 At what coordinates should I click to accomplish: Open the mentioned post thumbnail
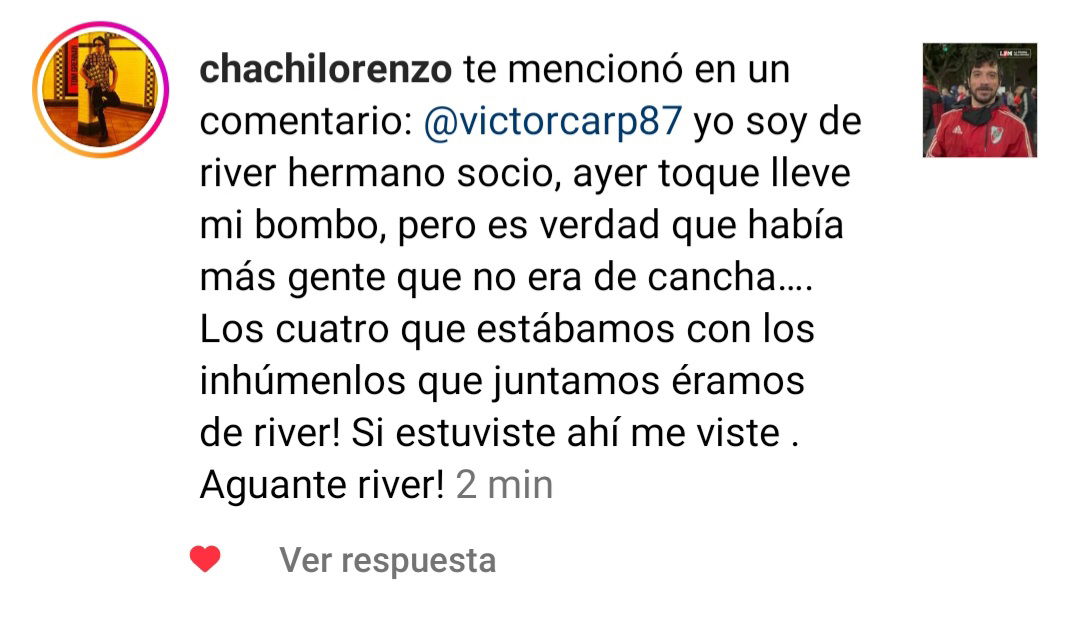pos(979,101)
